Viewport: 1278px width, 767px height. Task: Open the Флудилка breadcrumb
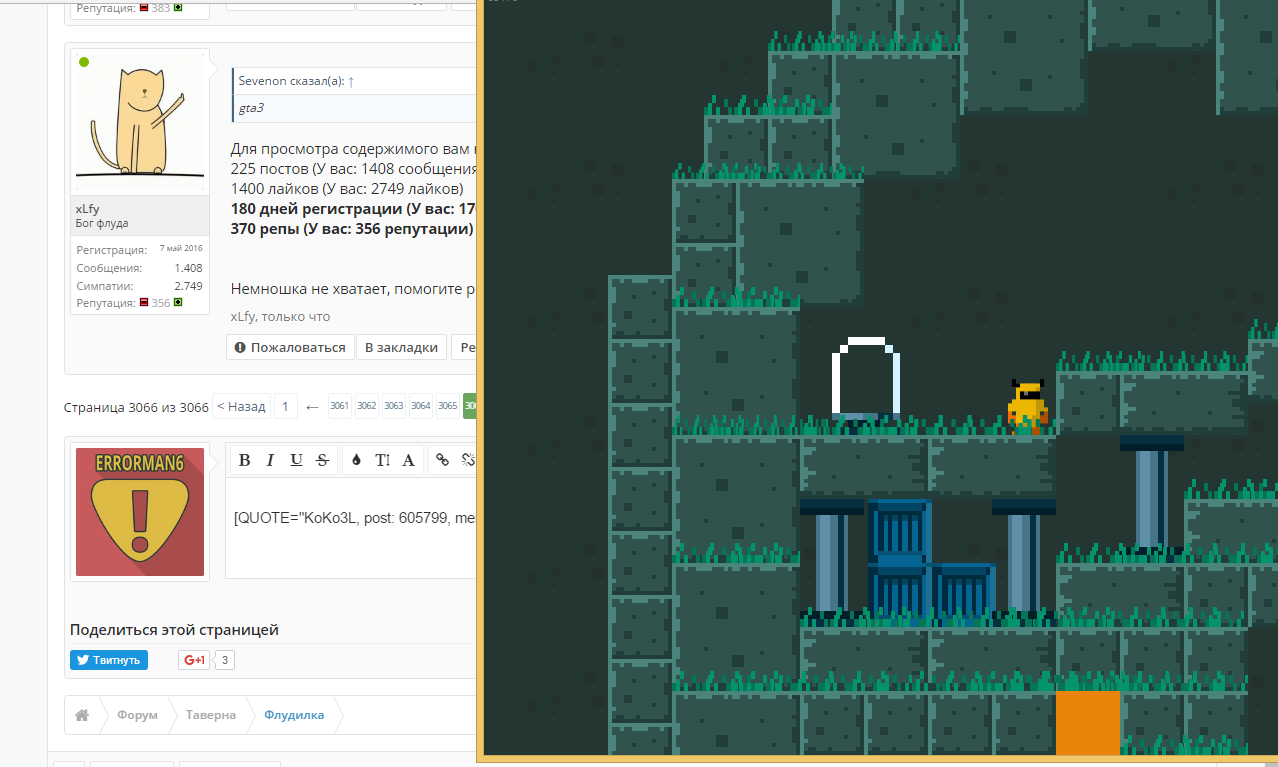tap(294, 715)
